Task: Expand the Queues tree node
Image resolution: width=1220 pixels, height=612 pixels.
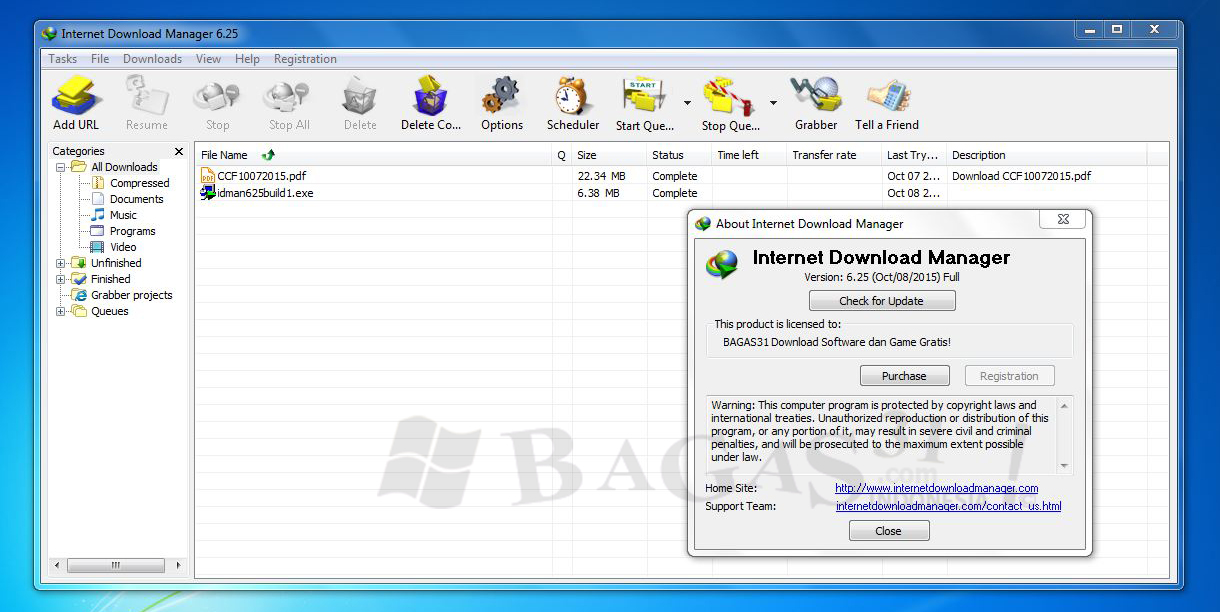Action: tap(61, 311)
